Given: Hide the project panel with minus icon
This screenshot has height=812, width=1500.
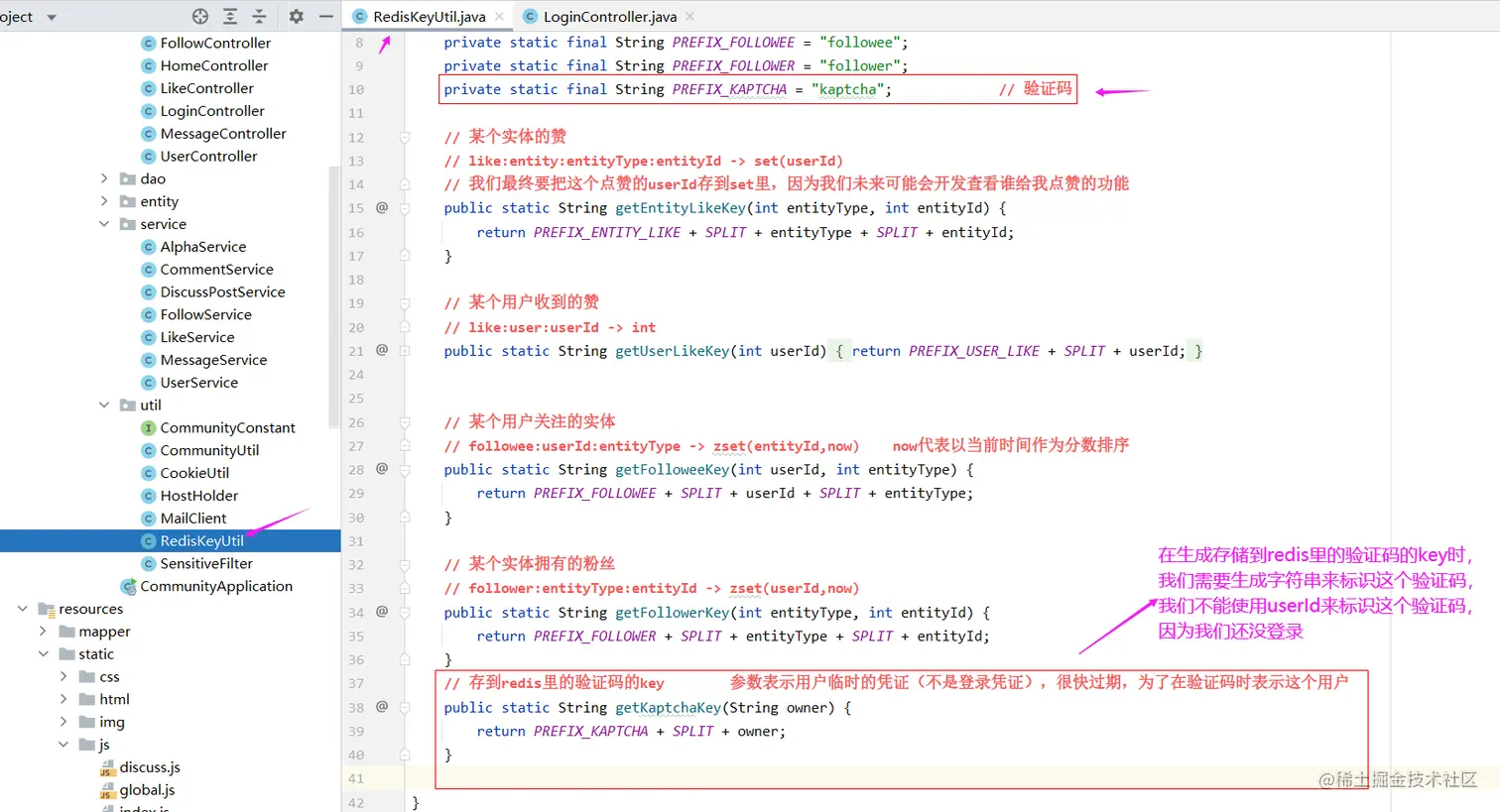Looking at the screenshot, I should click(x=325, y=16).
